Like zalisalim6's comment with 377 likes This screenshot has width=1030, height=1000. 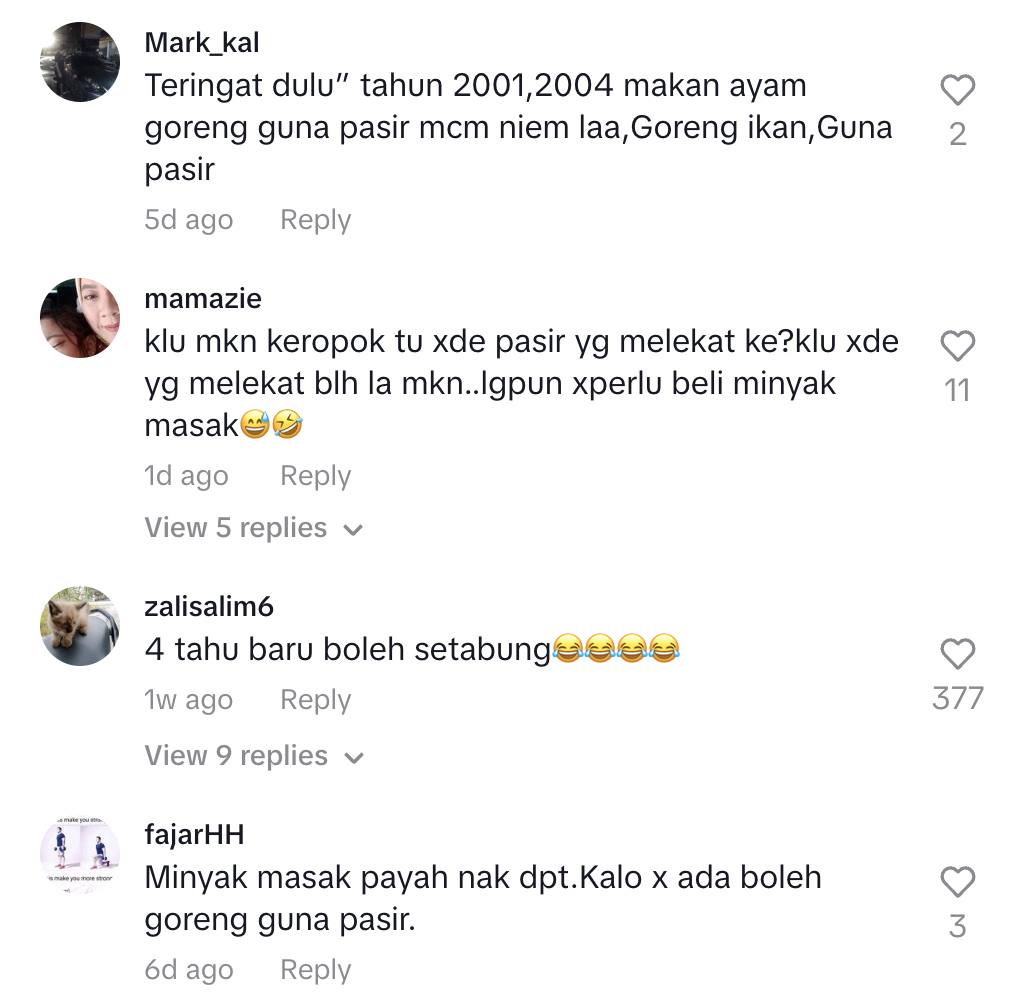(x=957, y=654)
